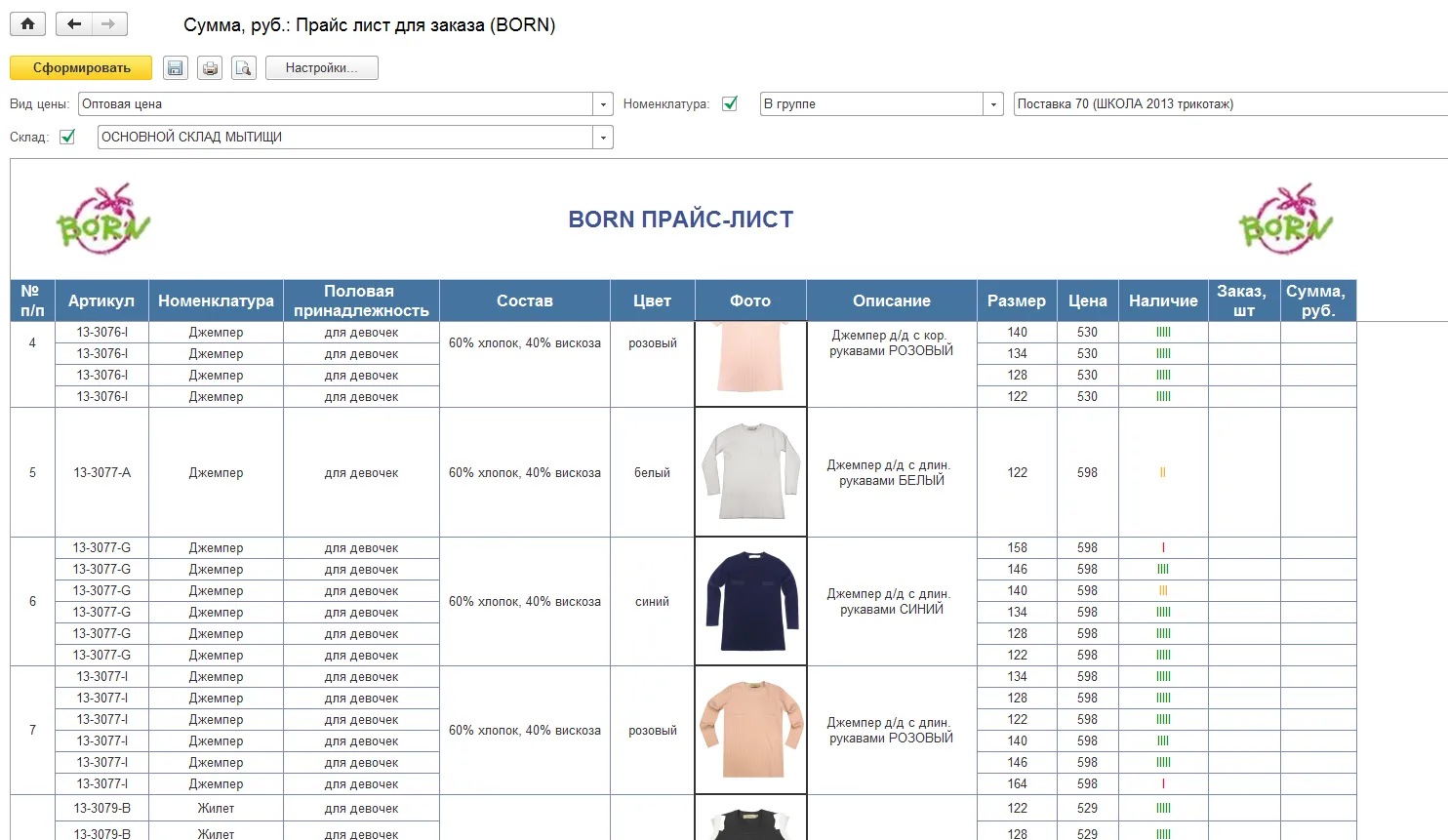
Task: Select size cell 164
Action: point(1017,783)
